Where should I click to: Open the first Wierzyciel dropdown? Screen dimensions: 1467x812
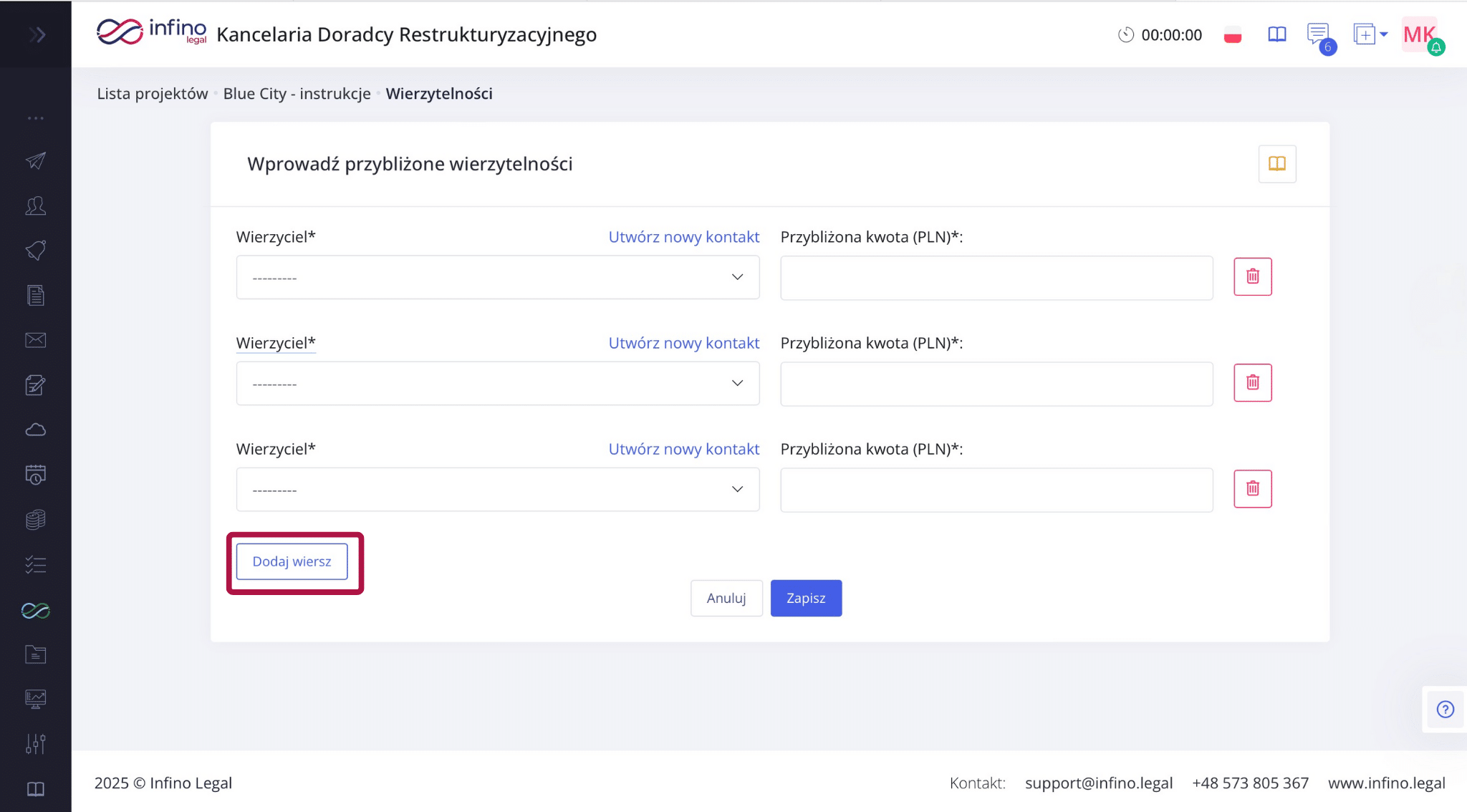pyautogui.click(x=497, y=277)
